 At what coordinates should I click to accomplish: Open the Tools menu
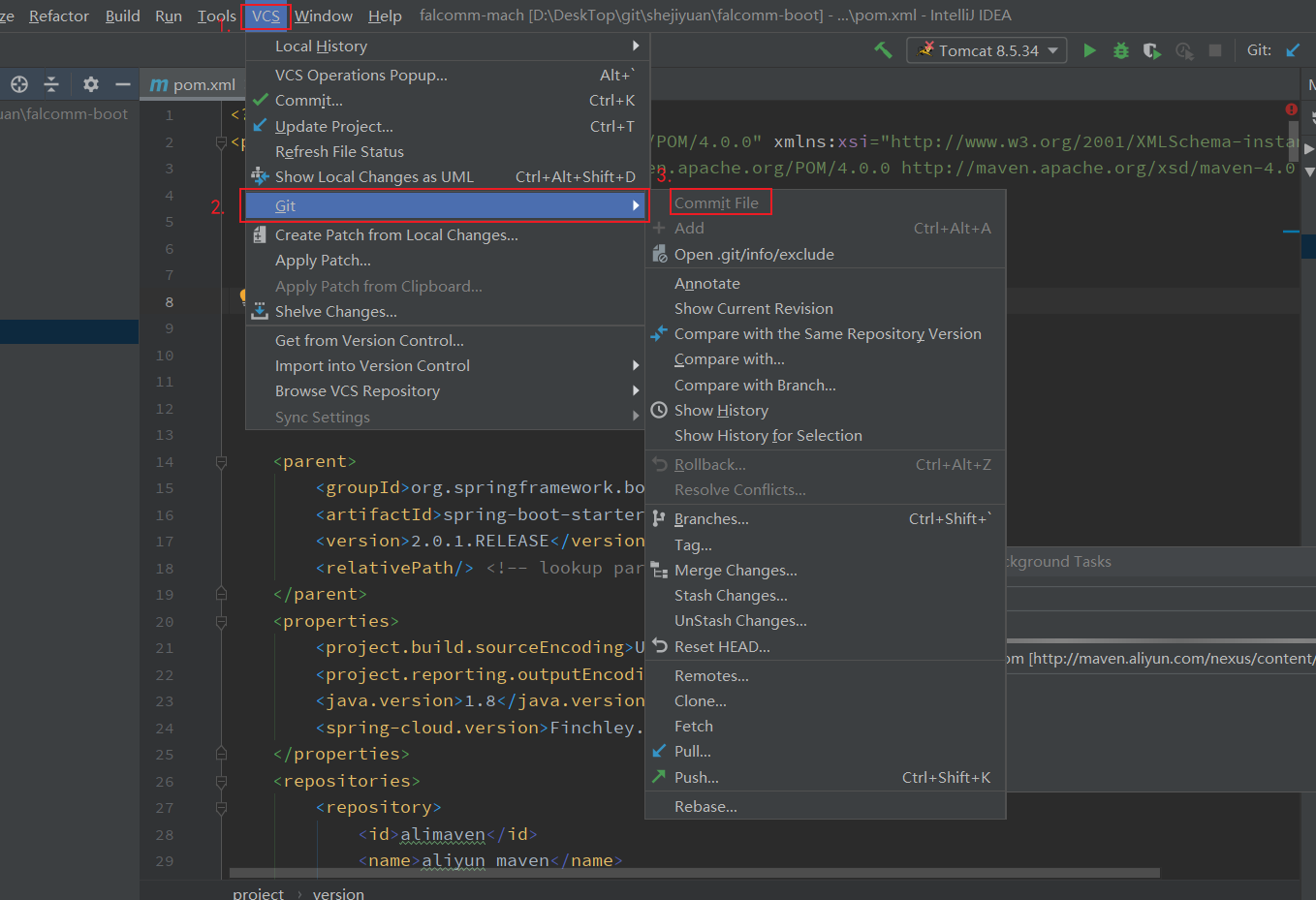pos(216,16)
